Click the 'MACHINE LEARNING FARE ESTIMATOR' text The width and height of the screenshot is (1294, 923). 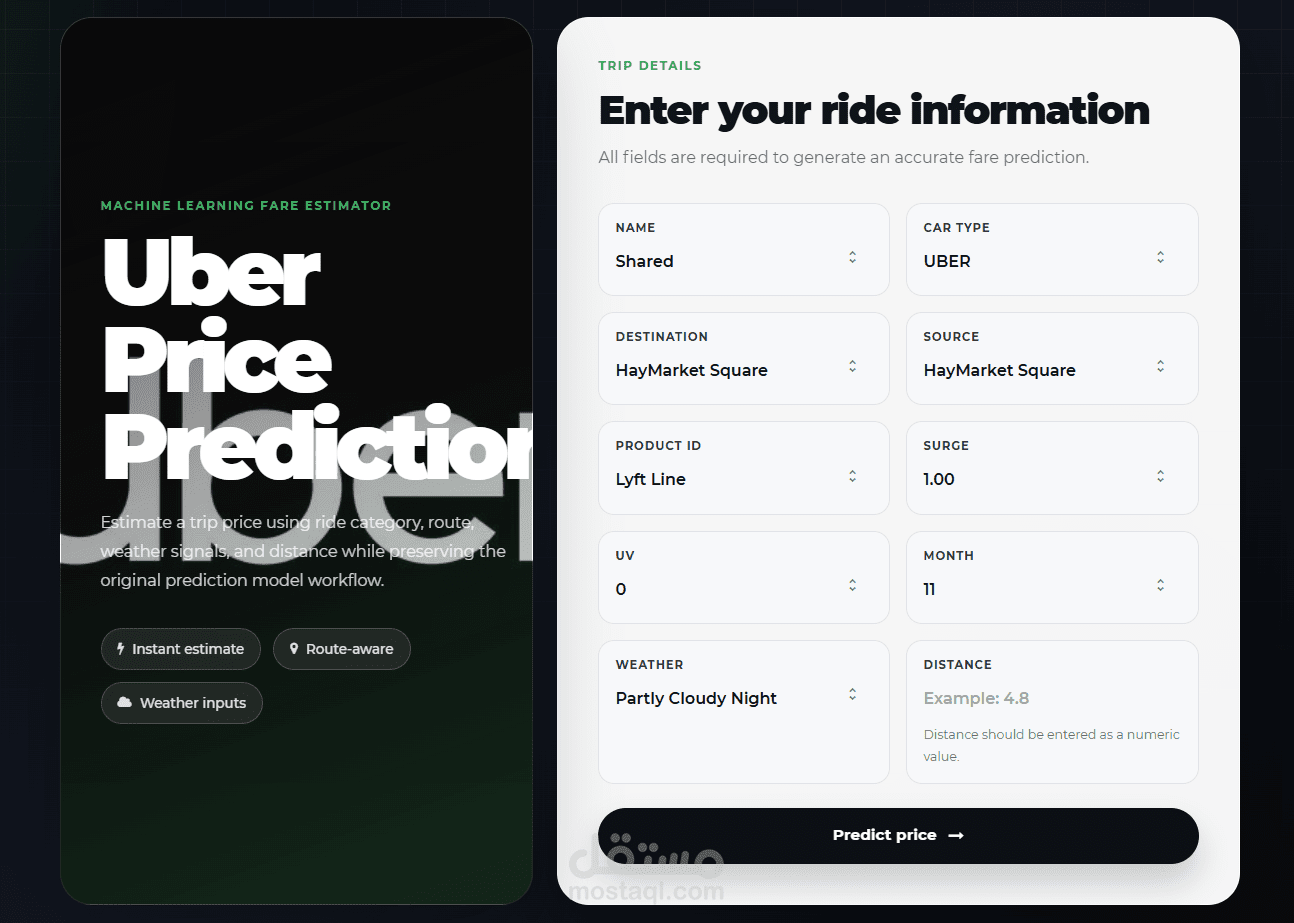pos(246,206)
